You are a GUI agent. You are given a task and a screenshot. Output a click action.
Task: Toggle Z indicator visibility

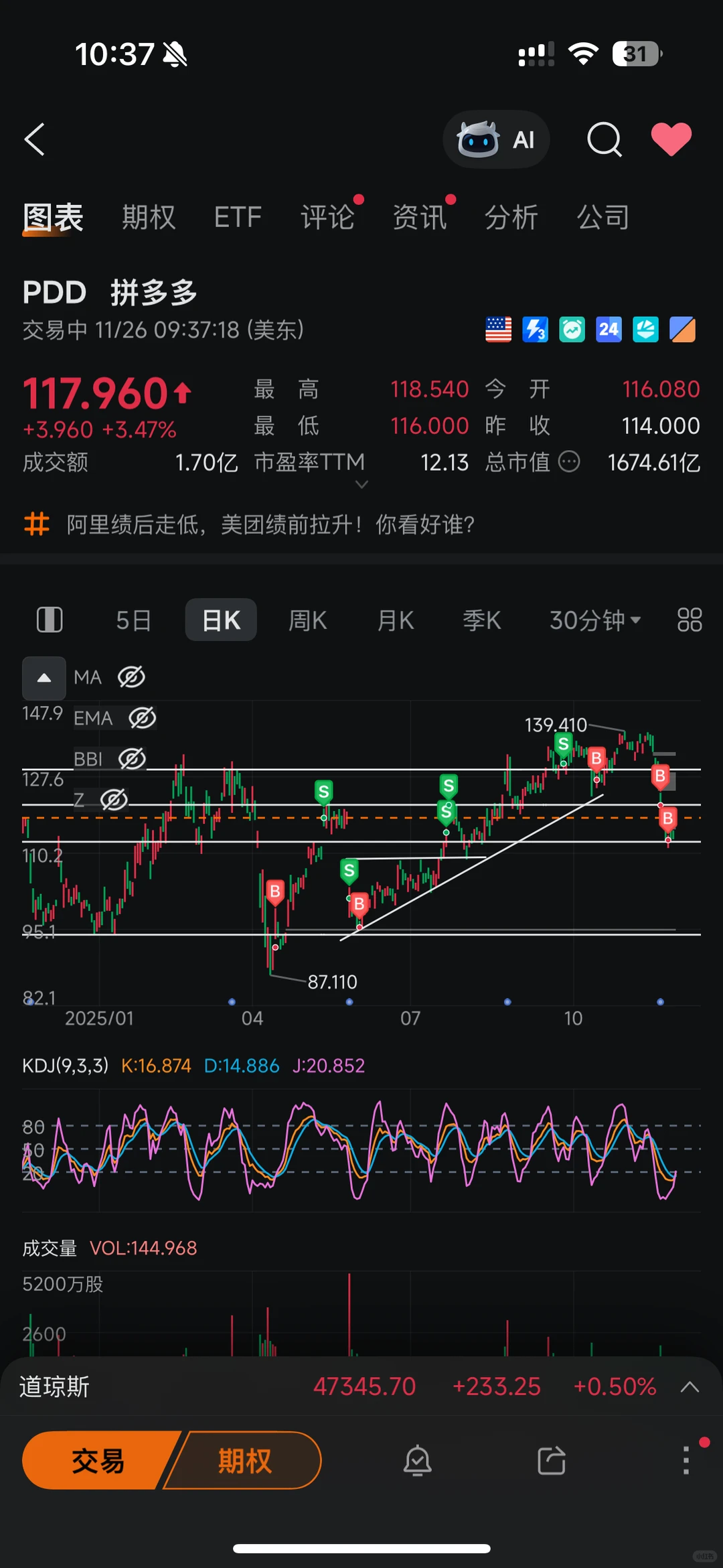pos(114,800)
